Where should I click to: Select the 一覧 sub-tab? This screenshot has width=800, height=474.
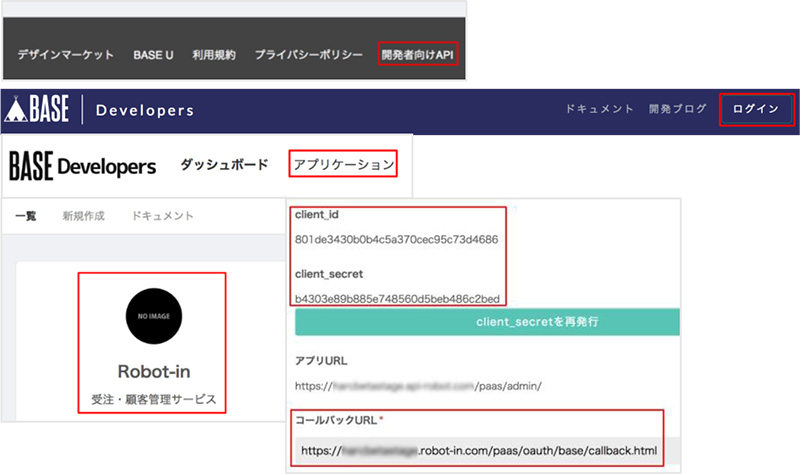[26, 216]
